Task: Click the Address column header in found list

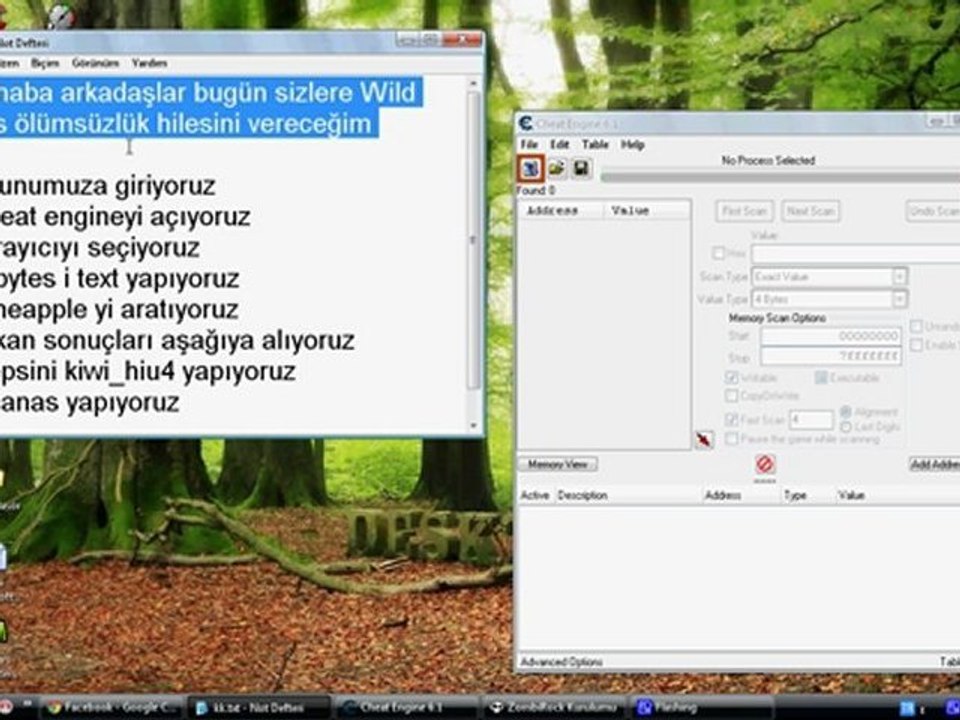Action: coord(561,211)
